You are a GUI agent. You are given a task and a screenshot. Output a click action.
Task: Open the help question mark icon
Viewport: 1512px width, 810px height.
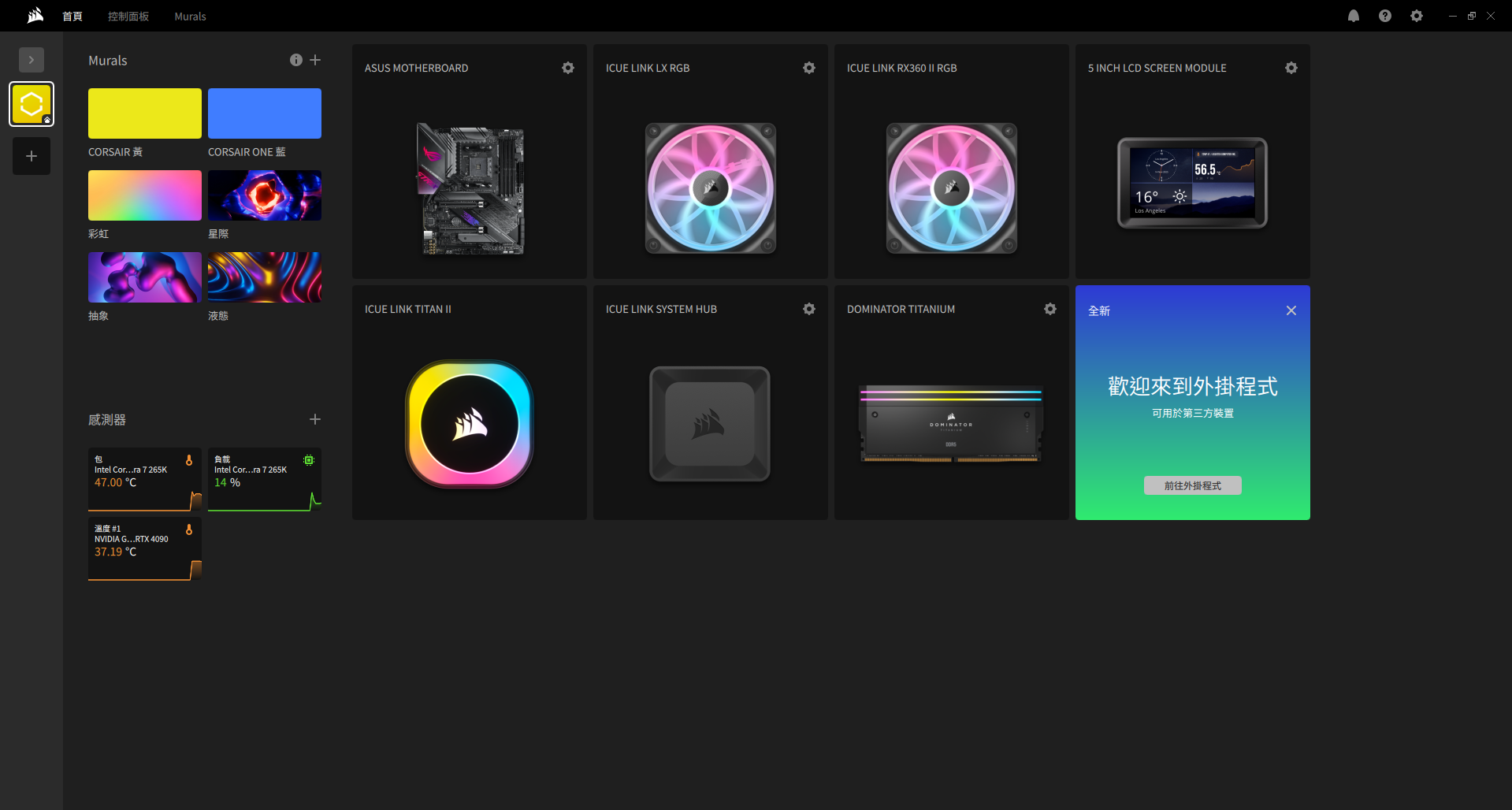tap(1385, 16)
